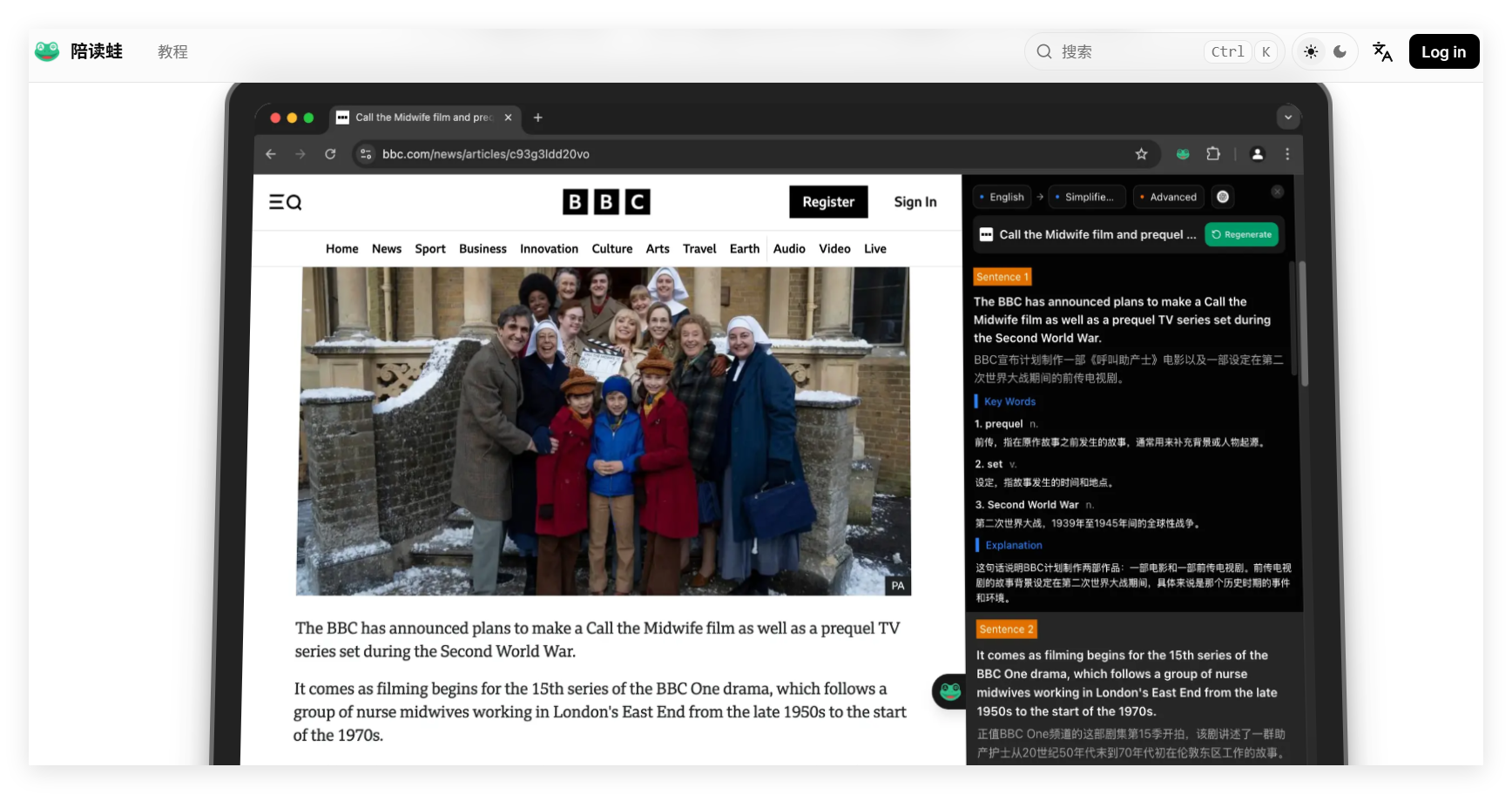Viewport: 1512px width, 794px height.
Task: Click the Sentence 2 label
Action: 1006,629
